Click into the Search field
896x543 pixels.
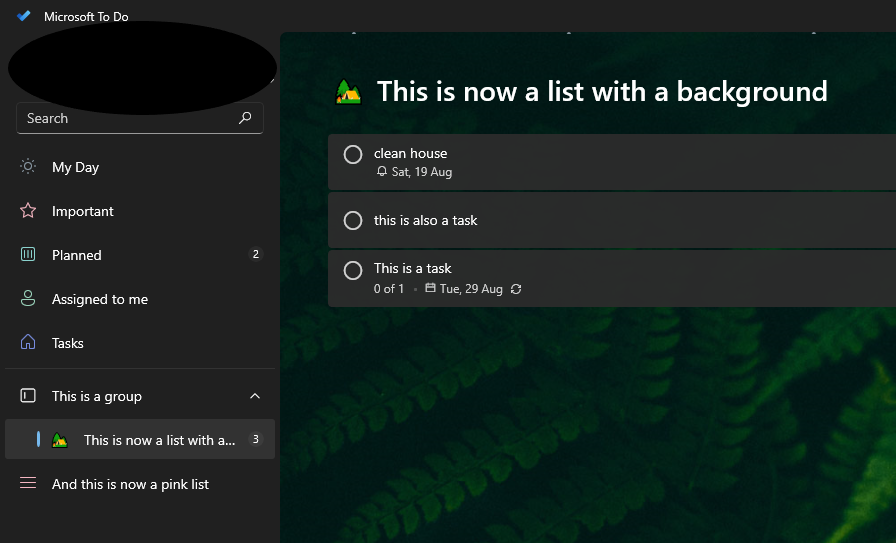point(140,118)
